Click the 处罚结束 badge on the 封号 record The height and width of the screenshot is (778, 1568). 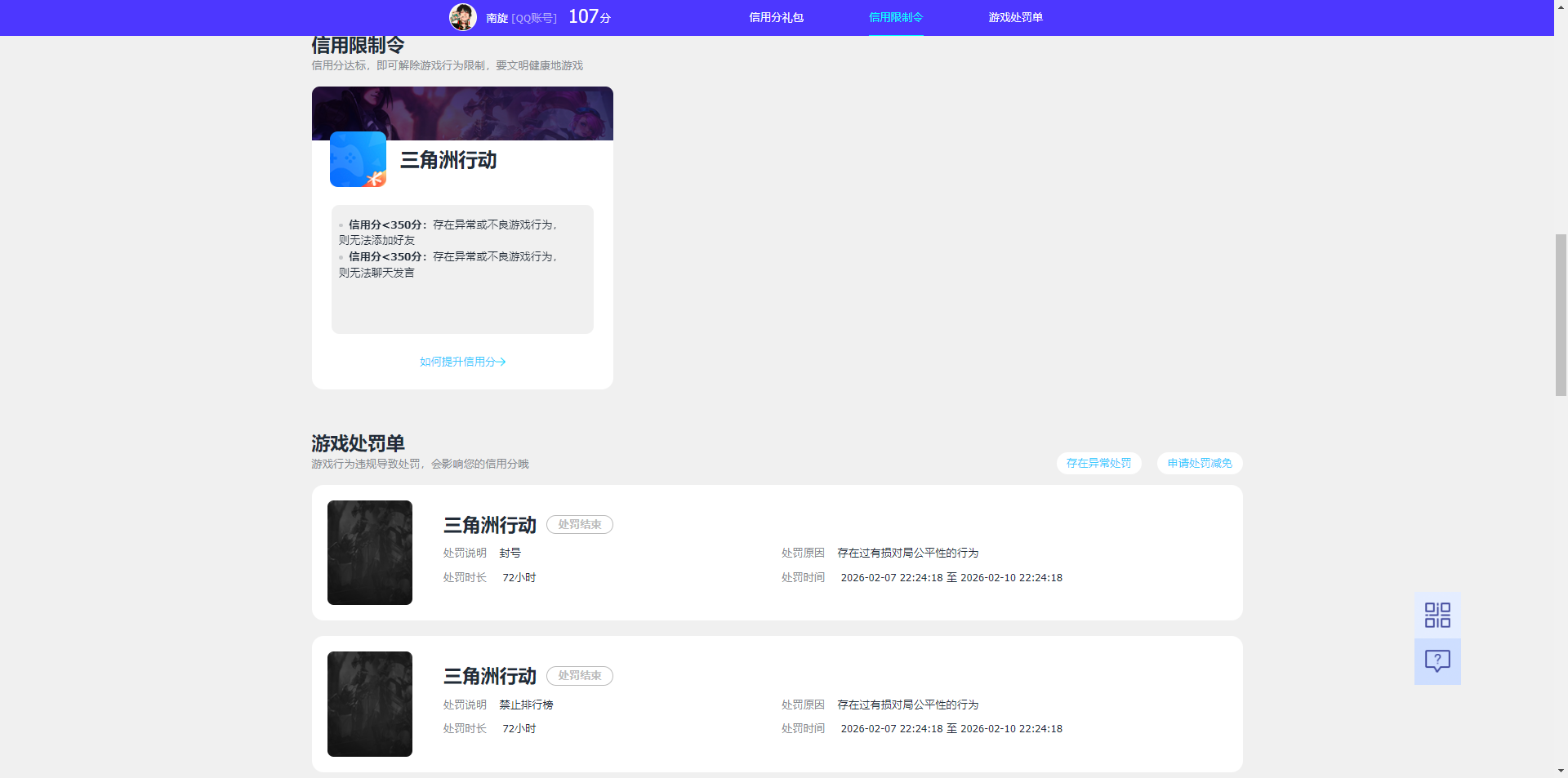(x=580, y=525)
